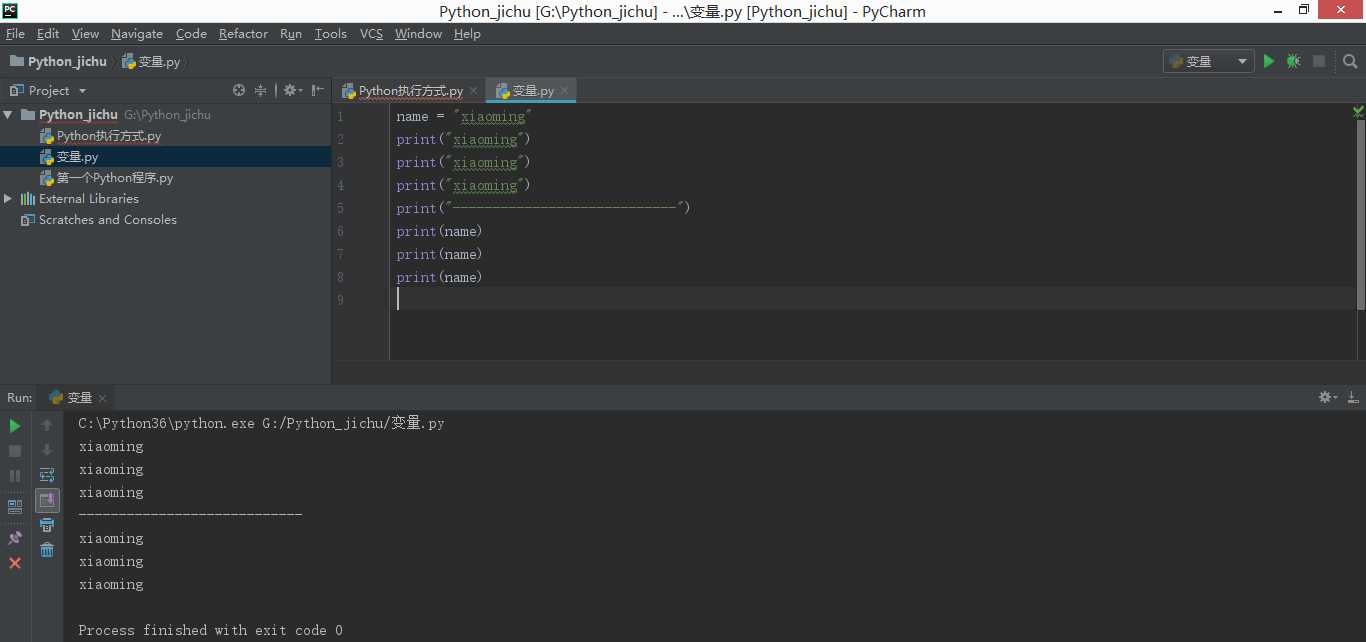Pin the Run tab
The width and height of the screenshot is (1366, 642).
pos(15,538)
